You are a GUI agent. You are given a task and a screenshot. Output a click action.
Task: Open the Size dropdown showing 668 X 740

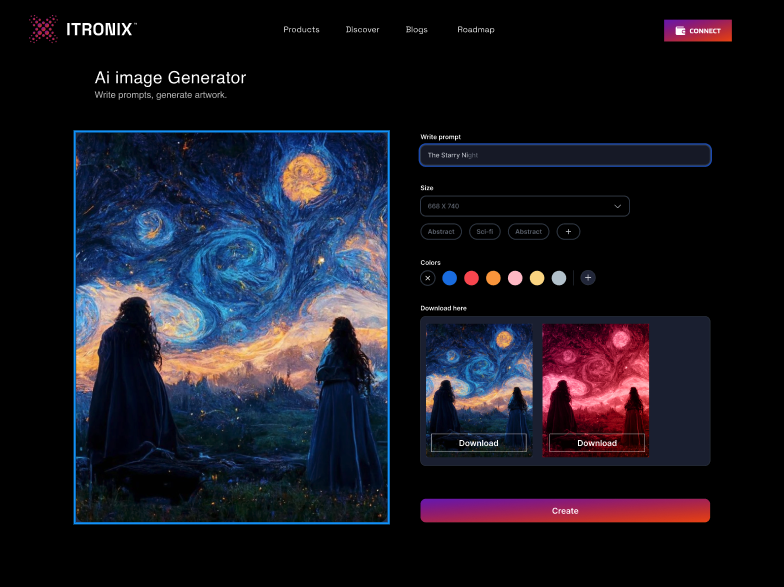coord(524,206)
